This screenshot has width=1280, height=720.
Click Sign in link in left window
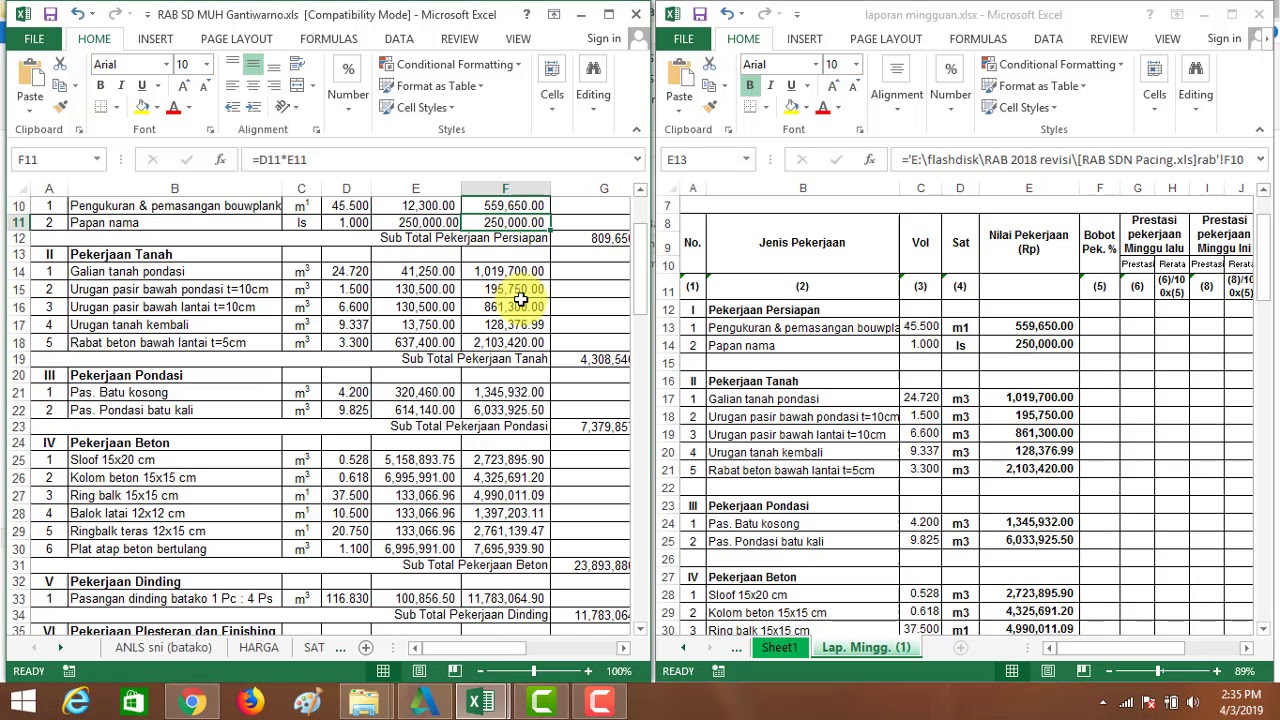point(604,39)
